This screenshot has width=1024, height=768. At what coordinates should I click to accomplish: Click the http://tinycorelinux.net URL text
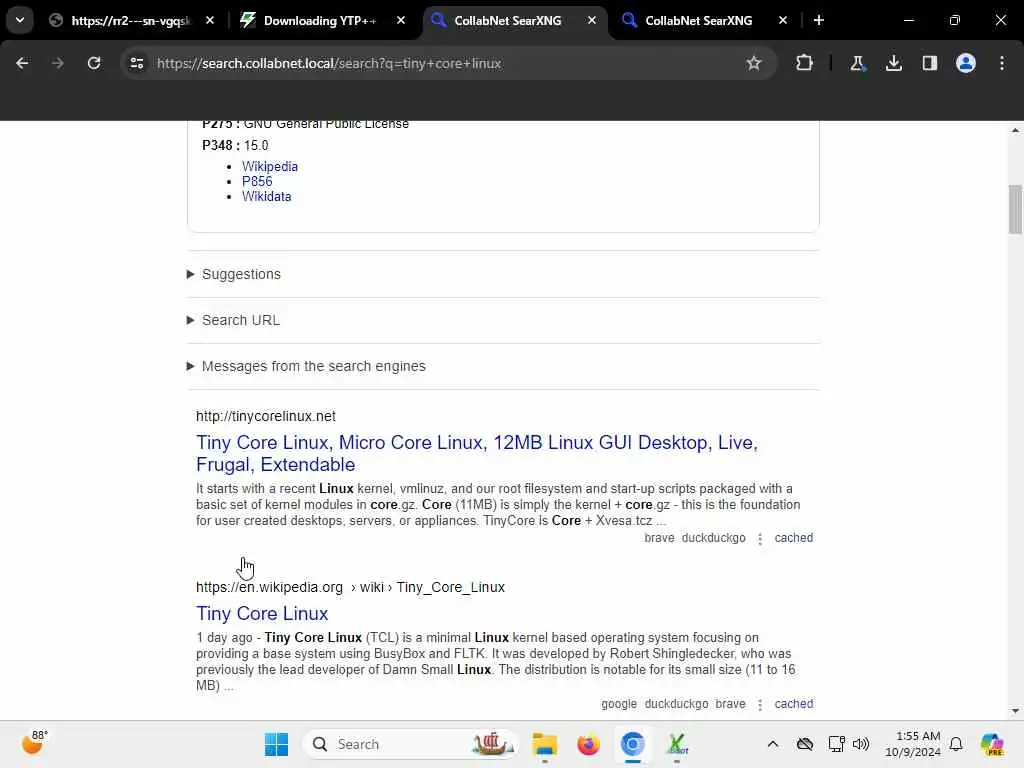point(266,416)
